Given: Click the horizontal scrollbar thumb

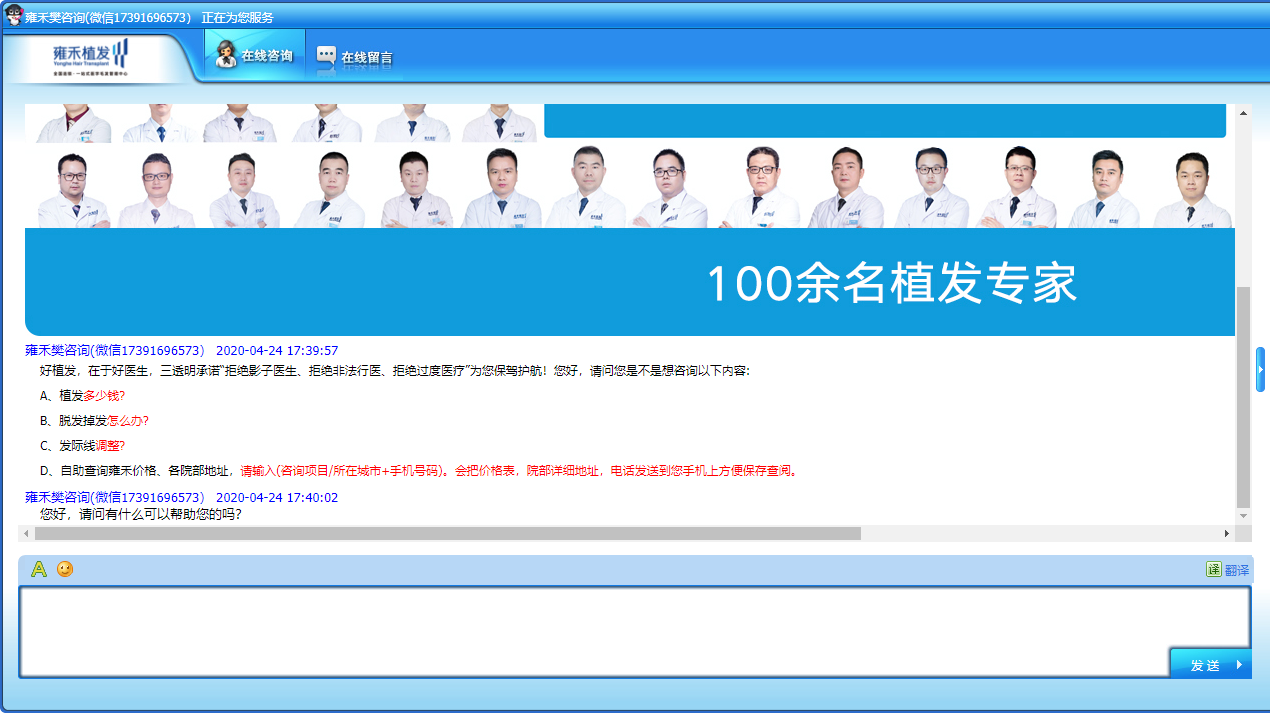Looking at the screenshot, I should click(447, 534).
